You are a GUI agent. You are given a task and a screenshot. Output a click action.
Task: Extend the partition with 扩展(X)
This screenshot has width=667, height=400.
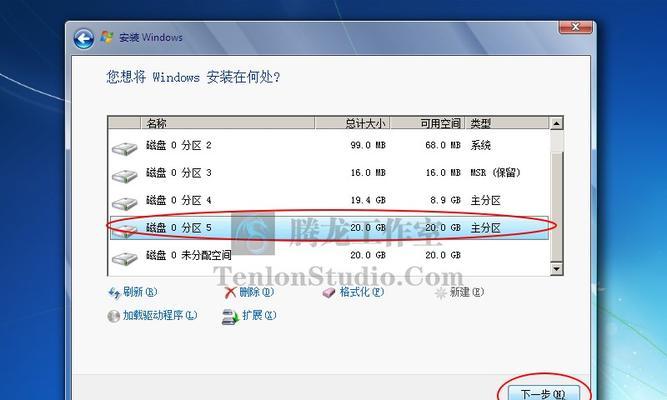click(259, 315)
